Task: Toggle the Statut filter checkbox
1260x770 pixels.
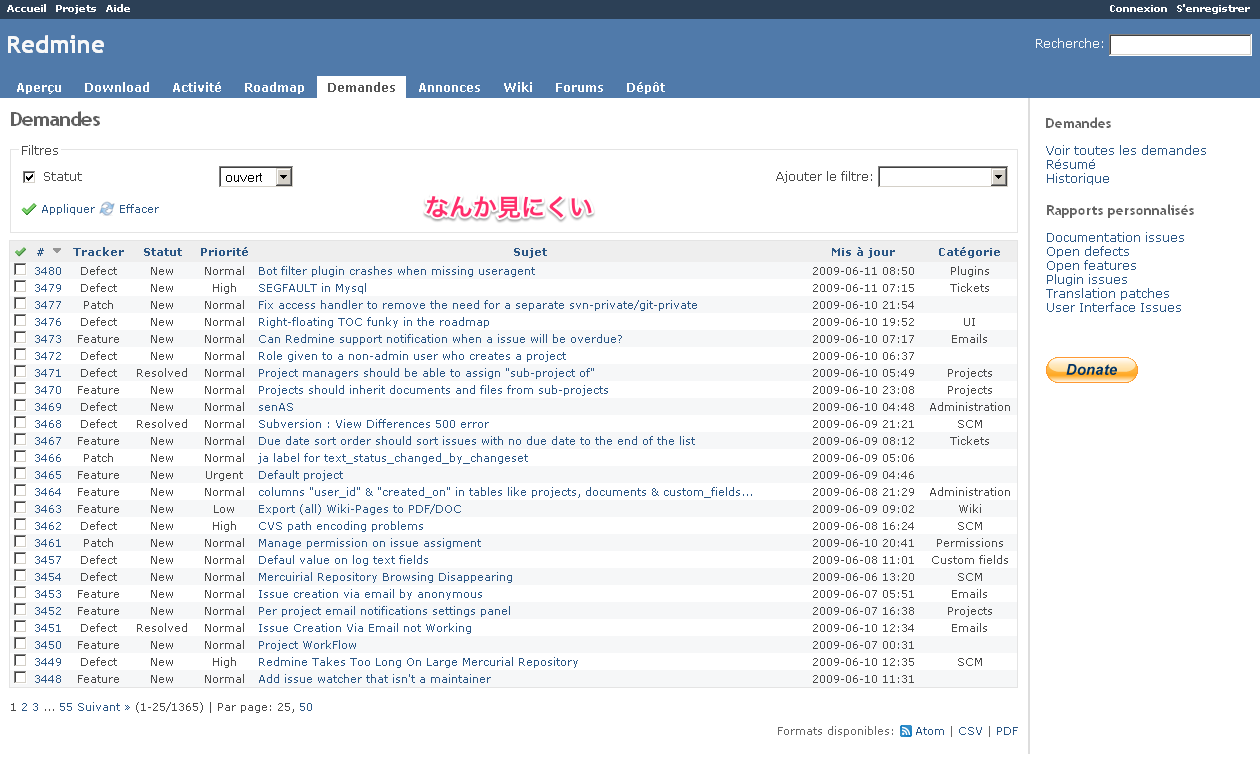Action: pos(29,177)
